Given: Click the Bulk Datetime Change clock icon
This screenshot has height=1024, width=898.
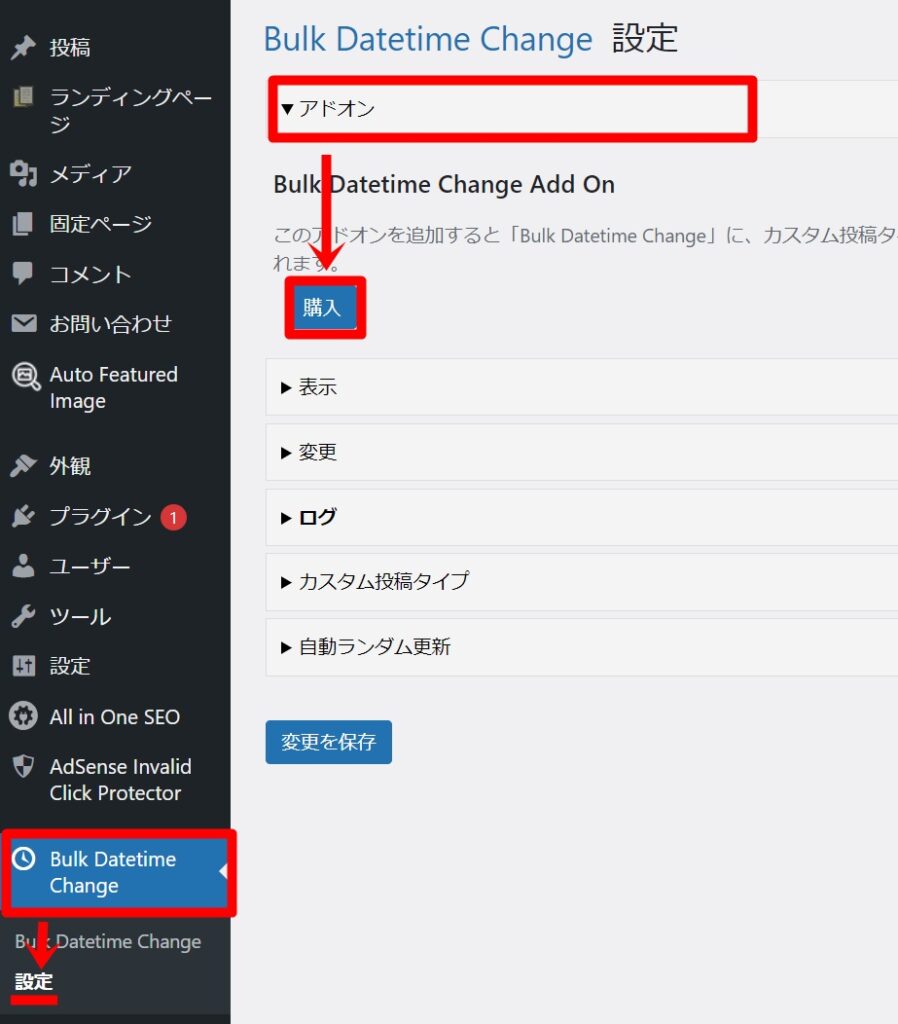Looking at the screenshot, I should pos(24,859).
